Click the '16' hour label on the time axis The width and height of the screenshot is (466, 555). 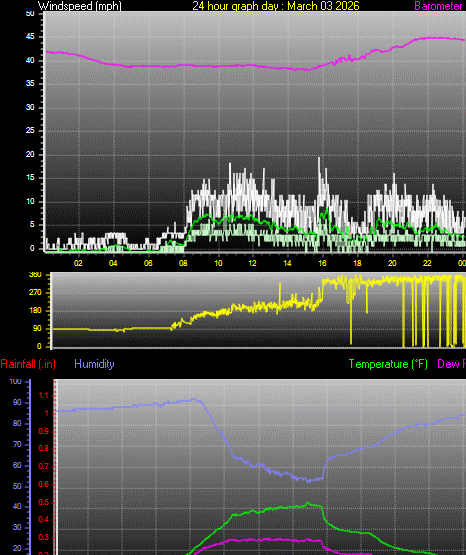click(322, 263)
